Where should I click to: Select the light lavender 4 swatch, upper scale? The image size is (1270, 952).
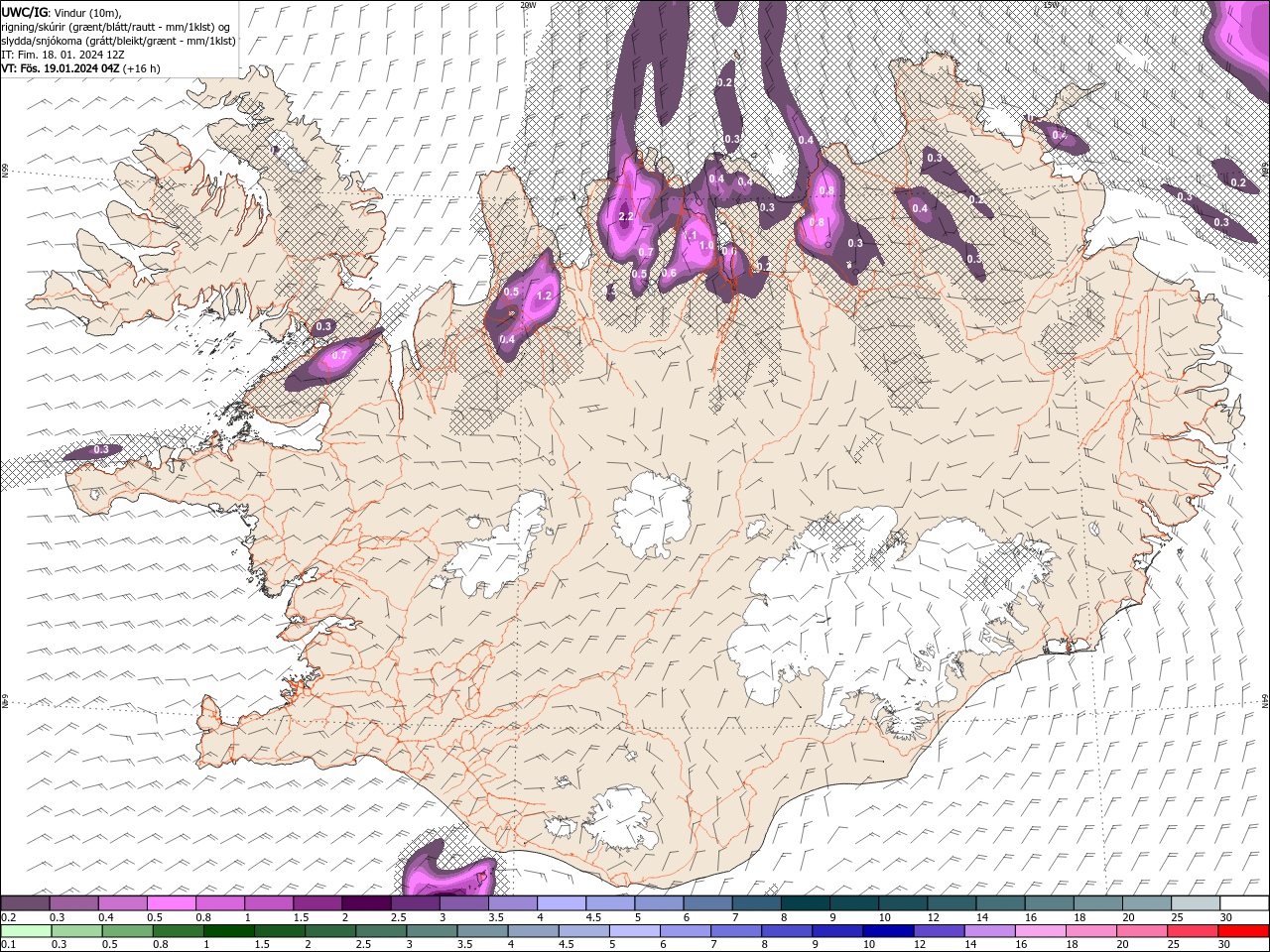[562, 903]
